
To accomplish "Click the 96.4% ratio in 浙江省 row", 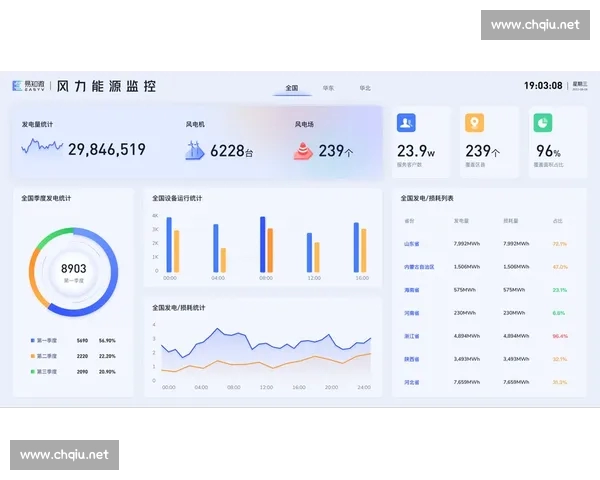I will click(560, 336).
